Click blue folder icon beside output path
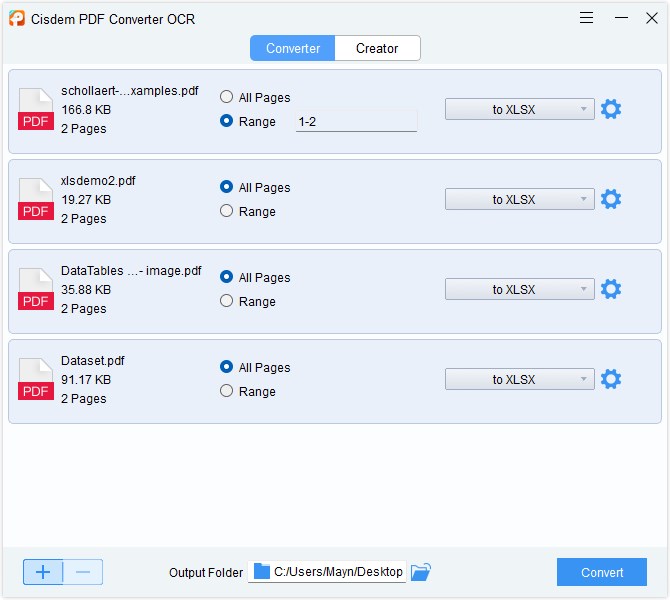 point(262,571)
